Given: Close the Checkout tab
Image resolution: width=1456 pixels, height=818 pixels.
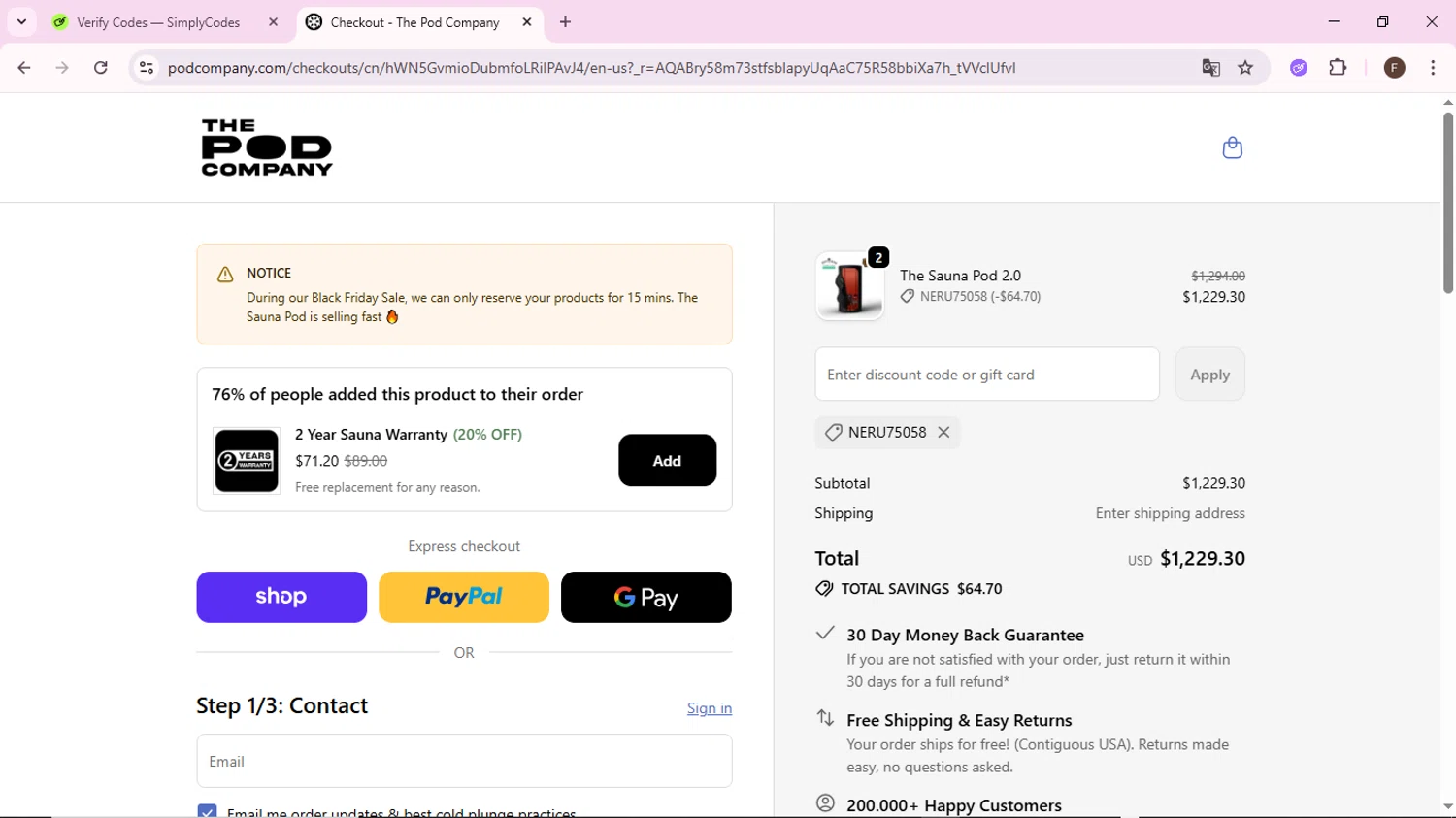Looking at the screenshot, I should point(527,22).
